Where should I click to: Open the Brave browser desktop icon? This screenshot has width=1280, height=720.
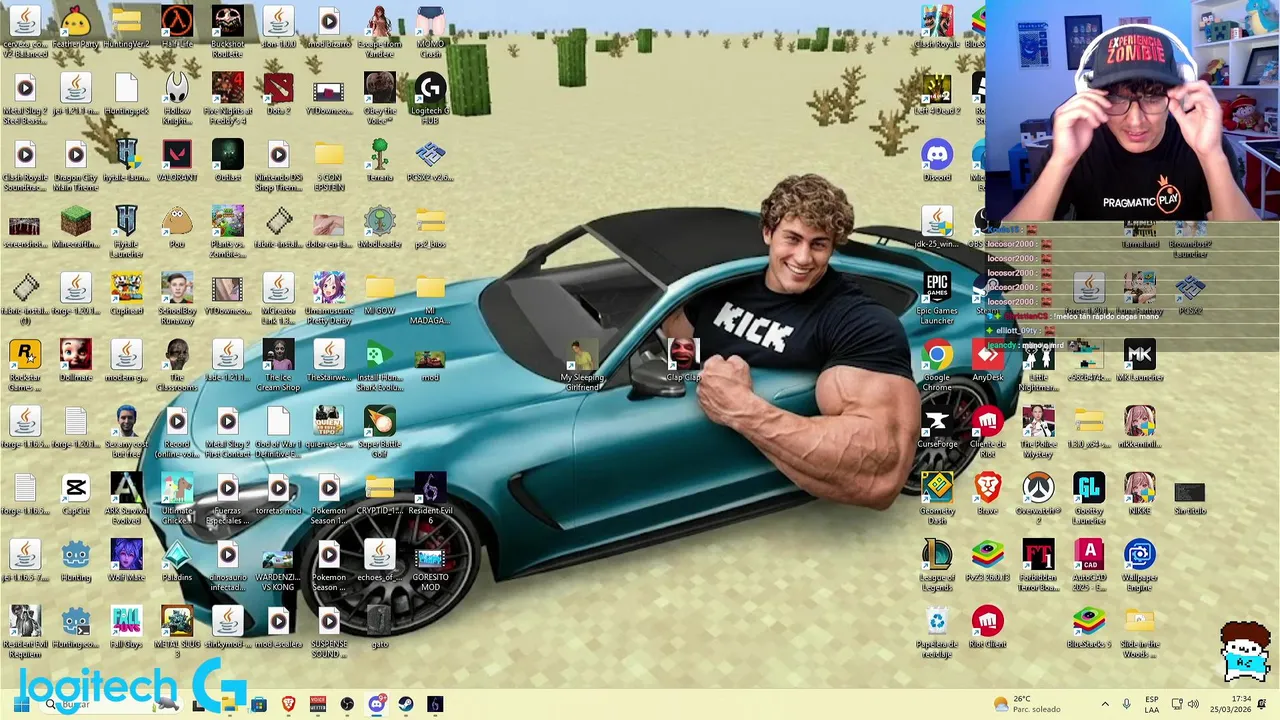tap(988, 495)
